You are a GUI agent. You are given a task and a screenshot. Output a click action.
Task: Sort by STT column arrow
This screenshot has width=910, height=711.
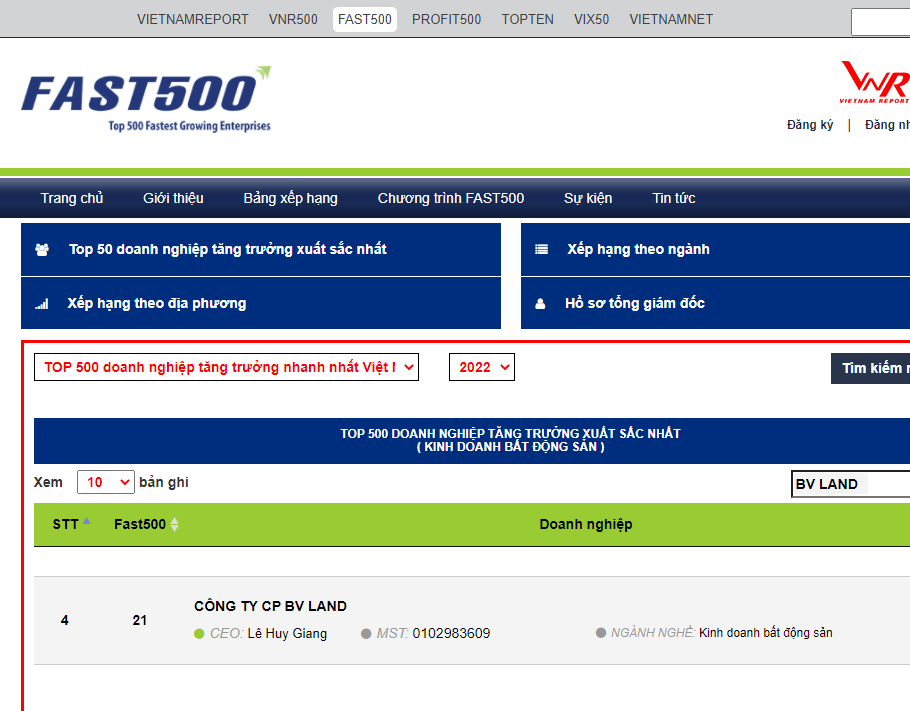(86, 521)
